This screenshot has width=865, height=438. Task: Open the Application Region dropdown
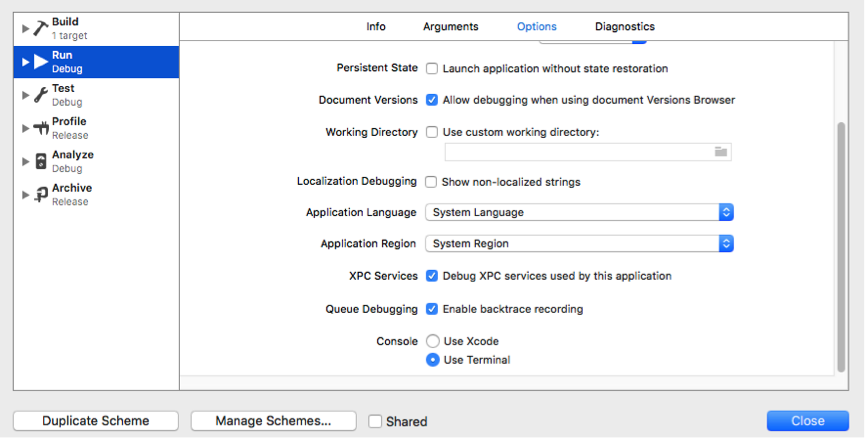579,243
